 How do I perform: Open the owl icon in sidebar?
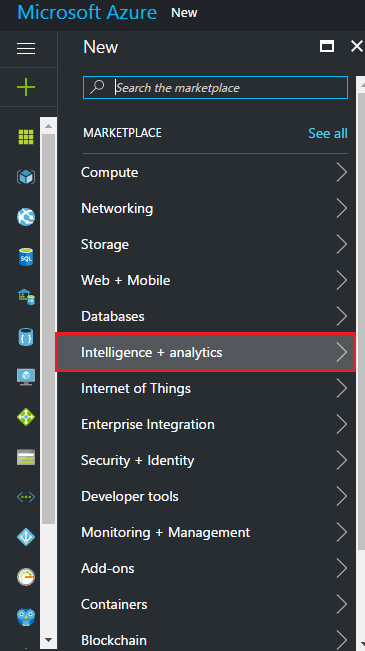[26, 617]
